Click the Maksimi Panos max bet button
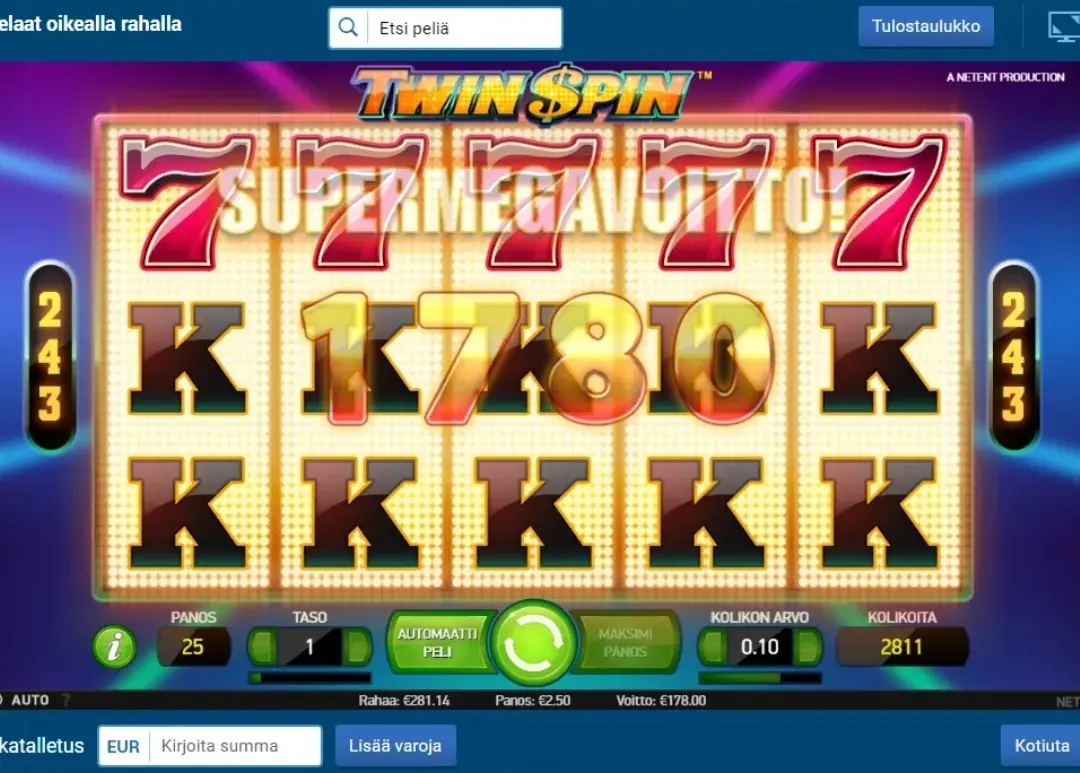1080x773 pixels. tap(625, 643)
